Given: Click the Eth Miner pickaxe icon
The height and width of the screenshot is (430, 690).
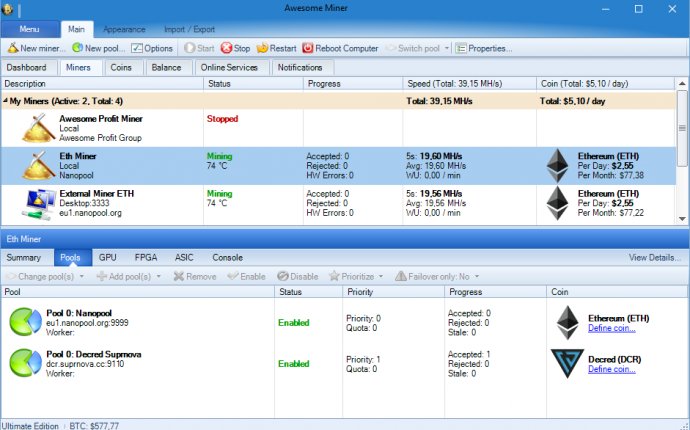Looking at the screenshot, I should pos(38,165).
